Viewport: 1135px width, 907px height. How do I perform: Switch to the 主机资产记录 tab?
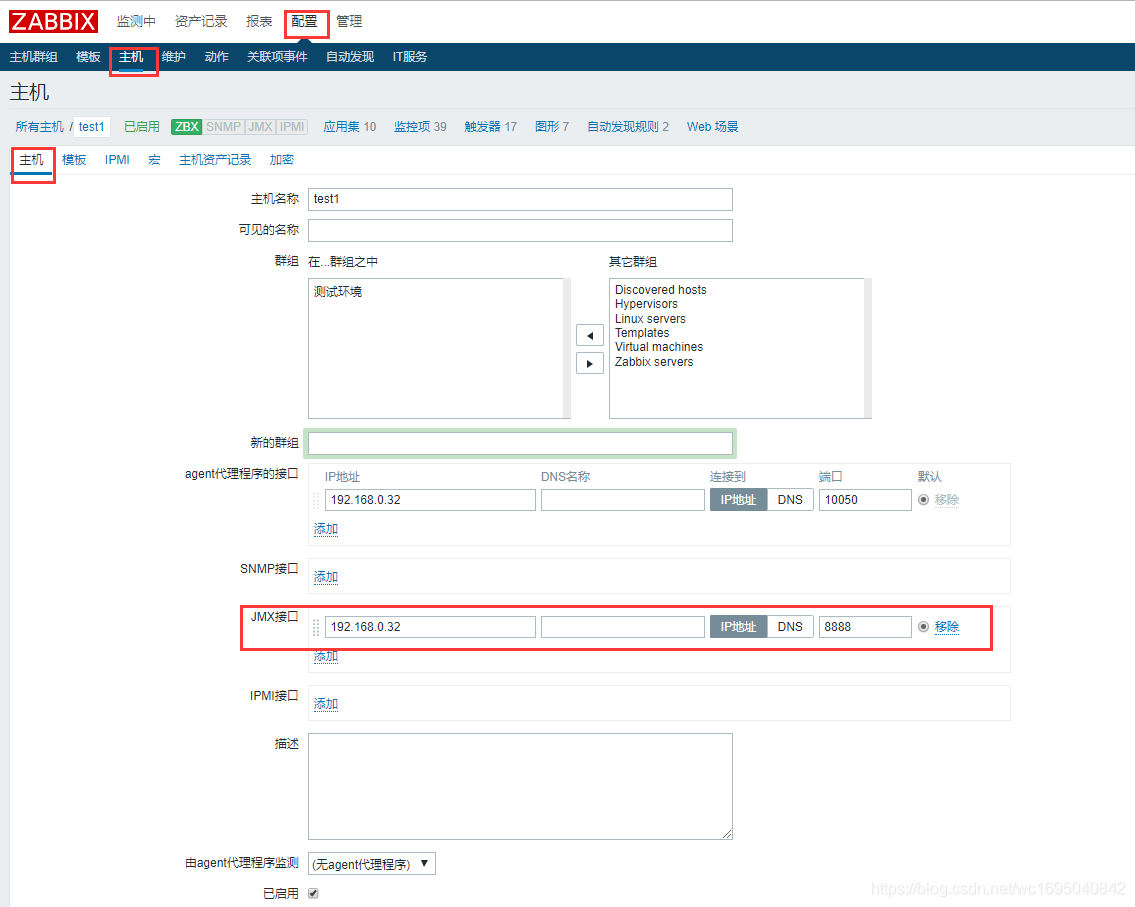[x=215, y=160]
